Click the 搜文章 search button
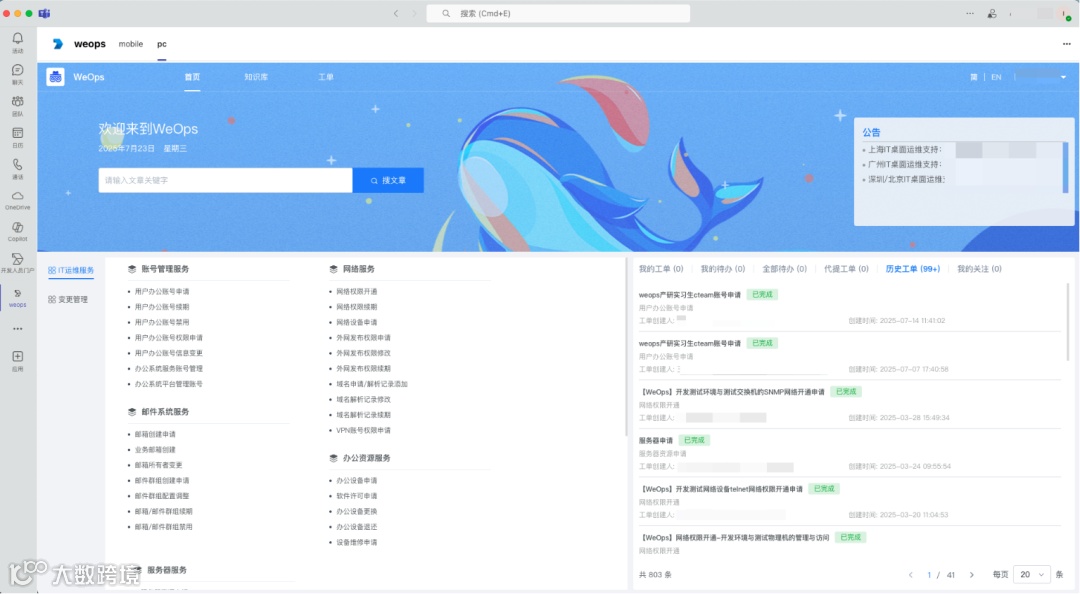 [388, 180]
